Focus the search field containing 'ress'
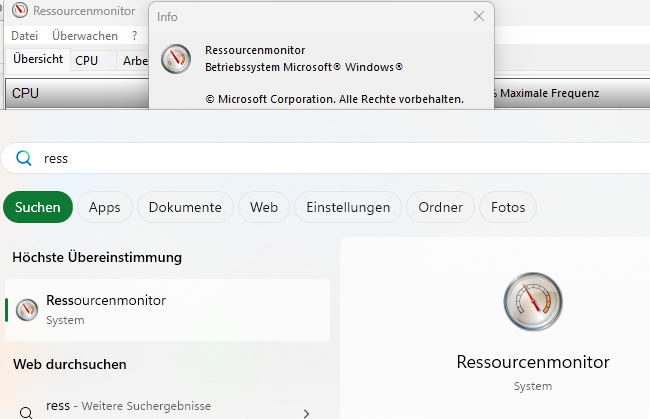This screenshot has height=419, width=650. pos(325,158)
